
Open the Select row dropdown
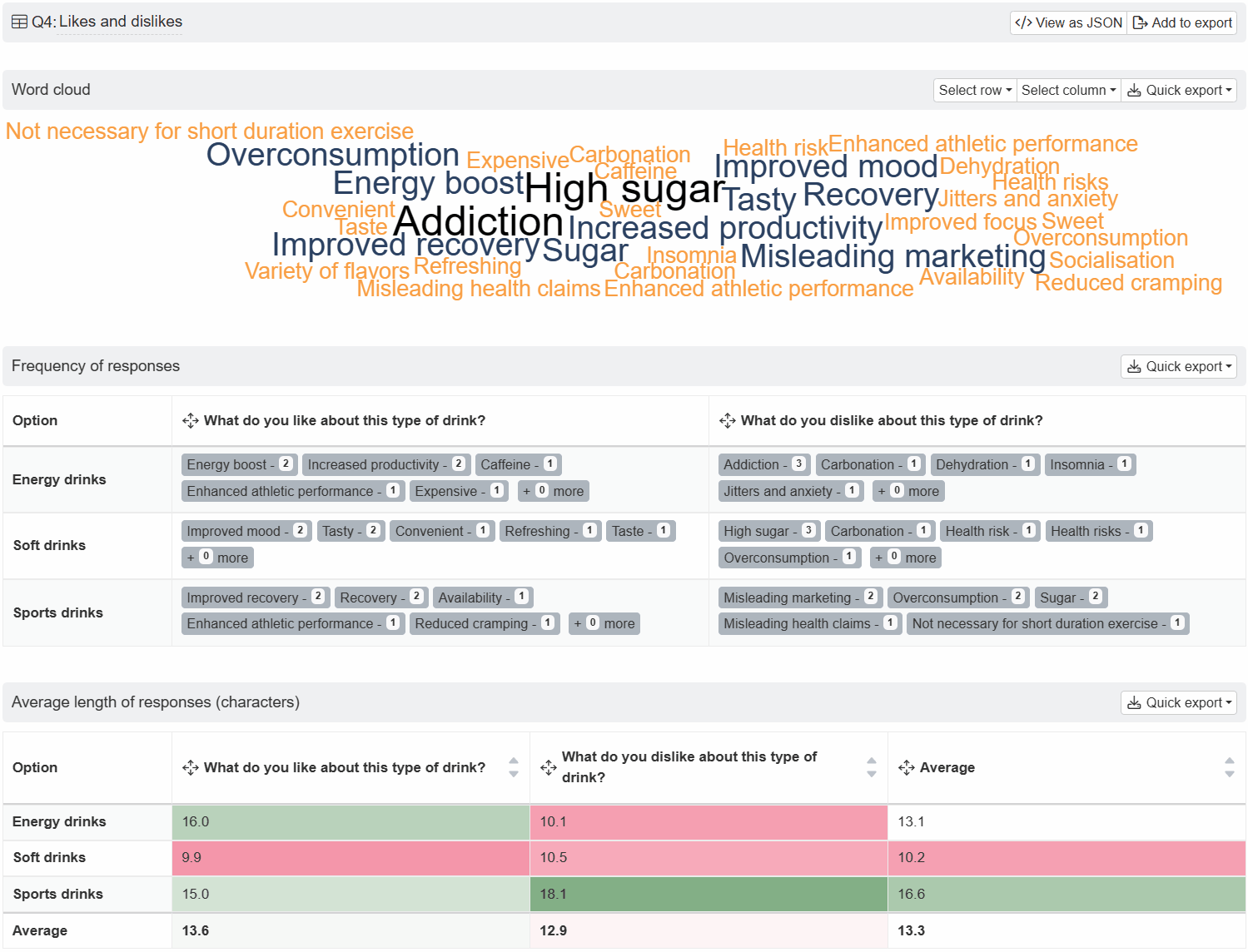(x=975, y=90)
